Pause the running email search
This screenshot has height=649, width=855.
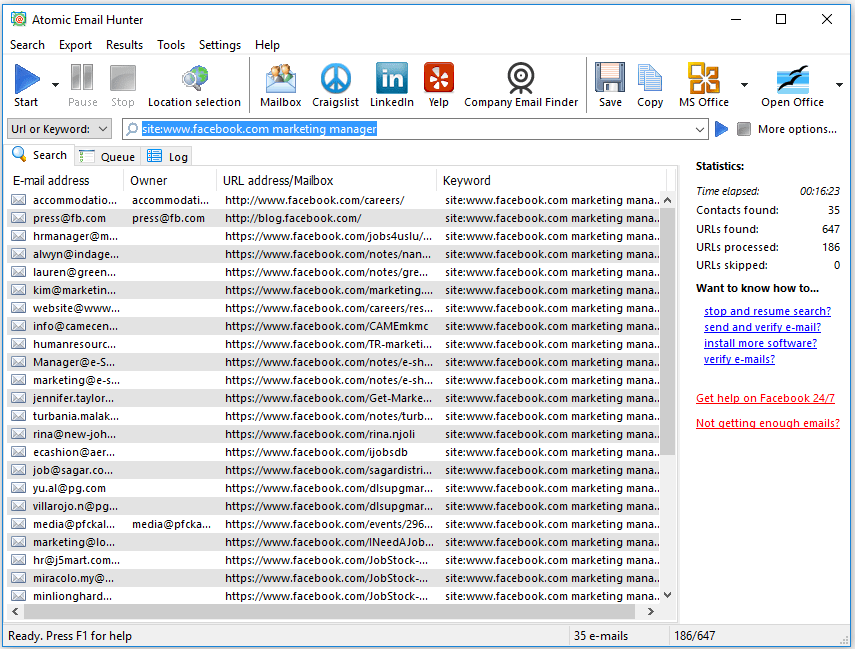tap(81, 78)
